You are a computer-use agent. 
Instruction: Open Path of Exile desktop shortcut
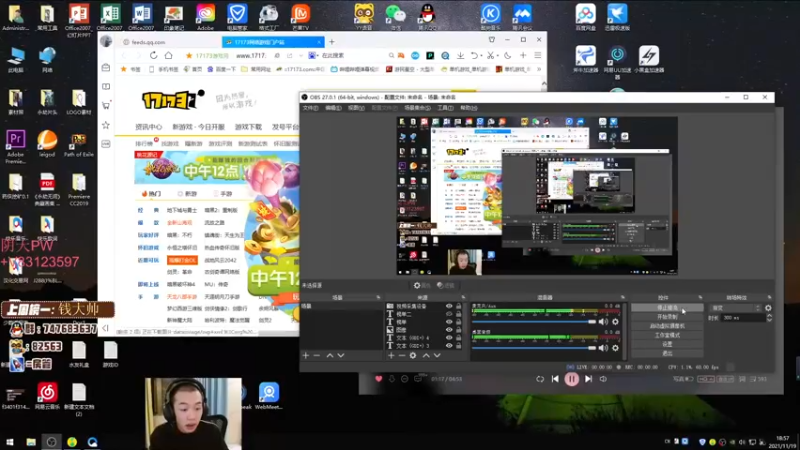[79, 145]
